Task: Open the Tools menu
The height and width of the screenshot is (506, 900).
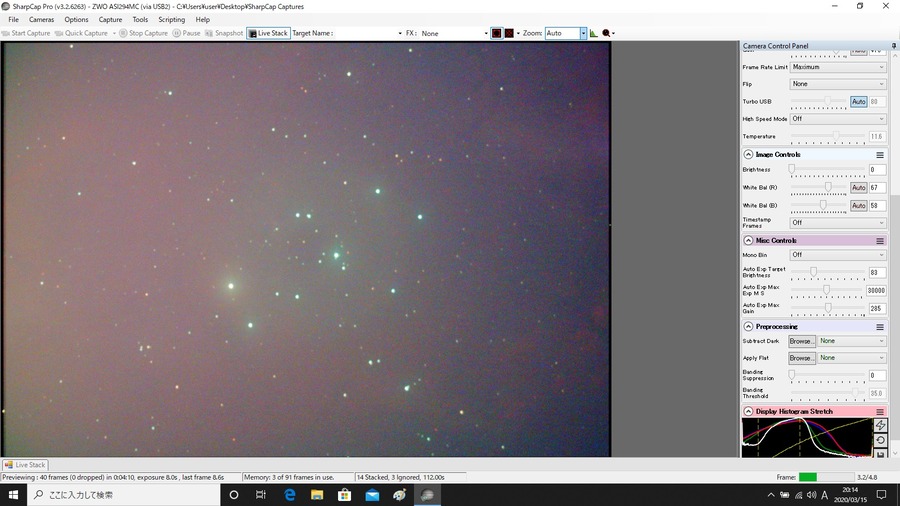Action: point(140,20)
